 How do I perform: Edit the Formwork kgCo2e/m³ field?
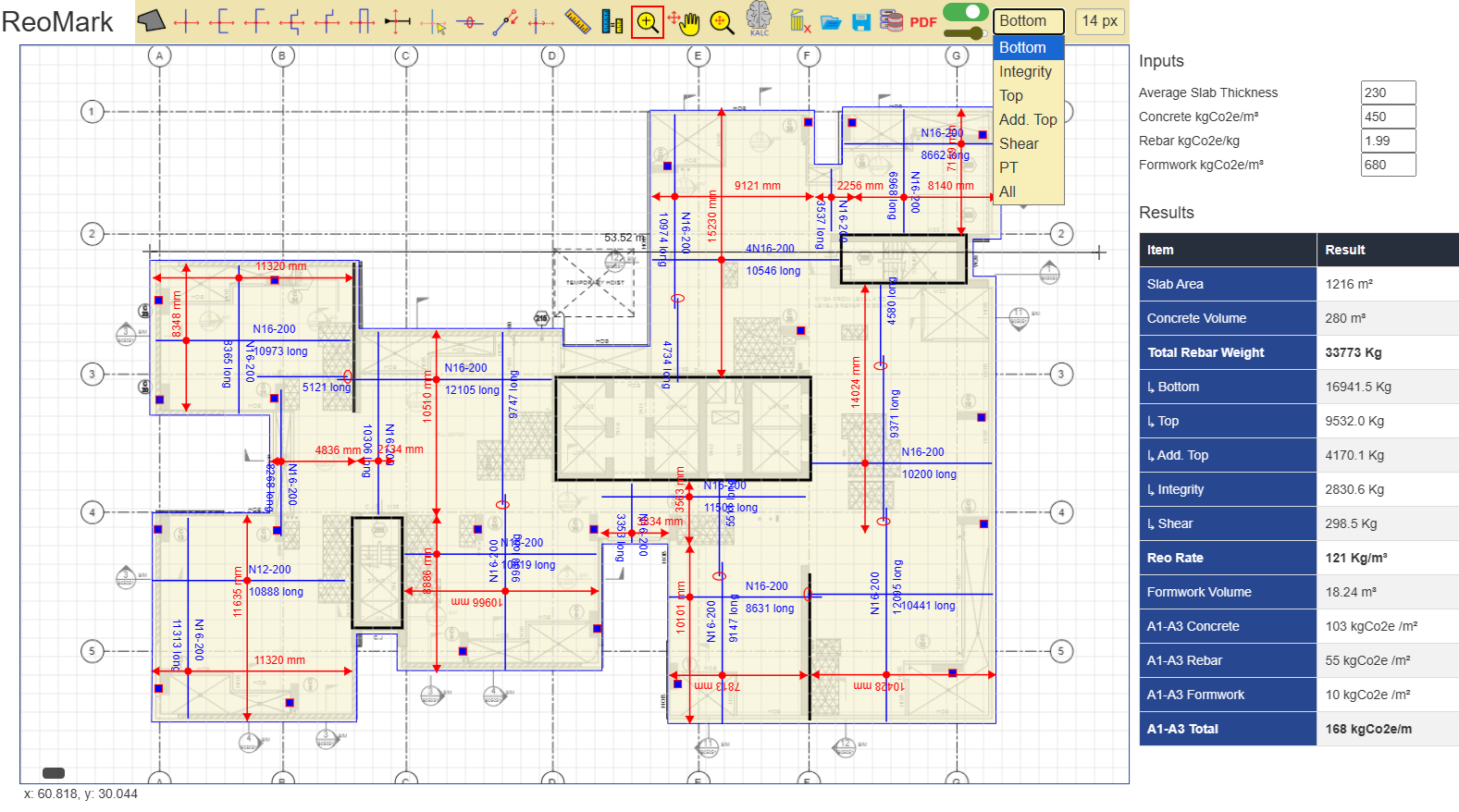(1388, 165)
